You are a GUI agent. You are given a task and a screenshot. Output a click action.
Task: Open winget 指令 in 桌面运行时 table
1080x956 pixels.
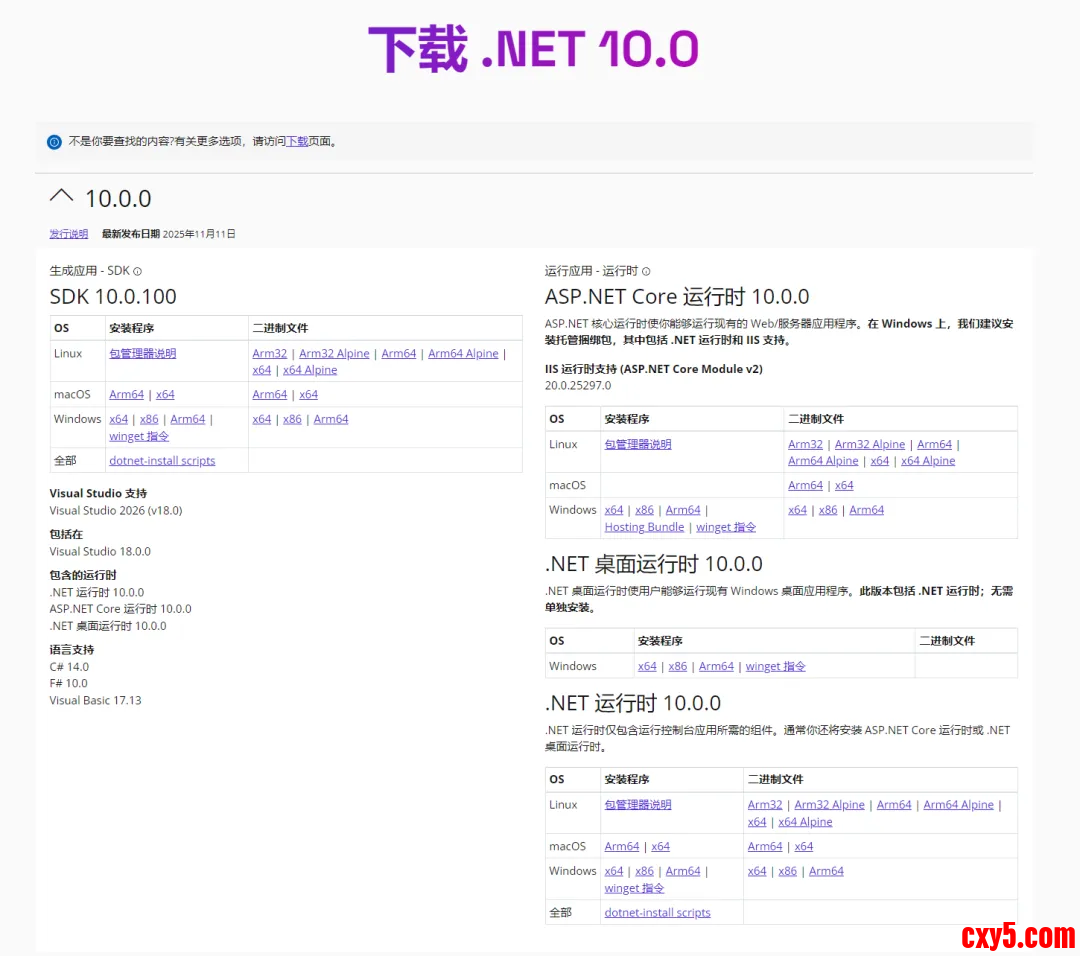click(775, 666)
